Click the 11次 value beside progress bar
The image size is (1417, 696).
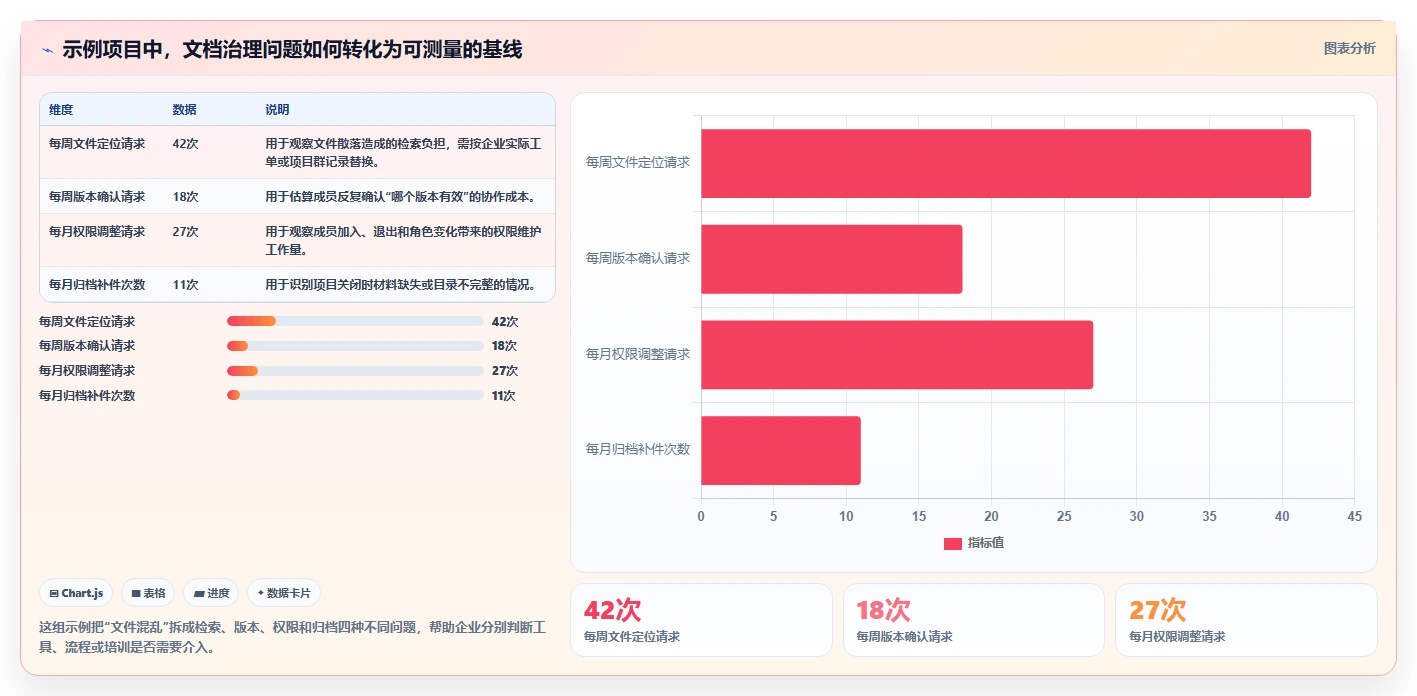click(x=503, y=396)
